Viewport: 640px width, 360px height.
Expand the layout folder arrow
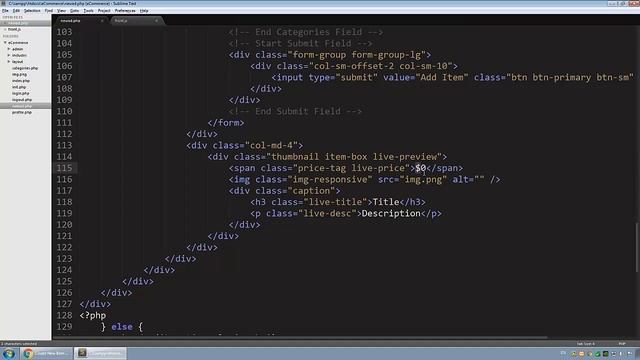(9, 62)
